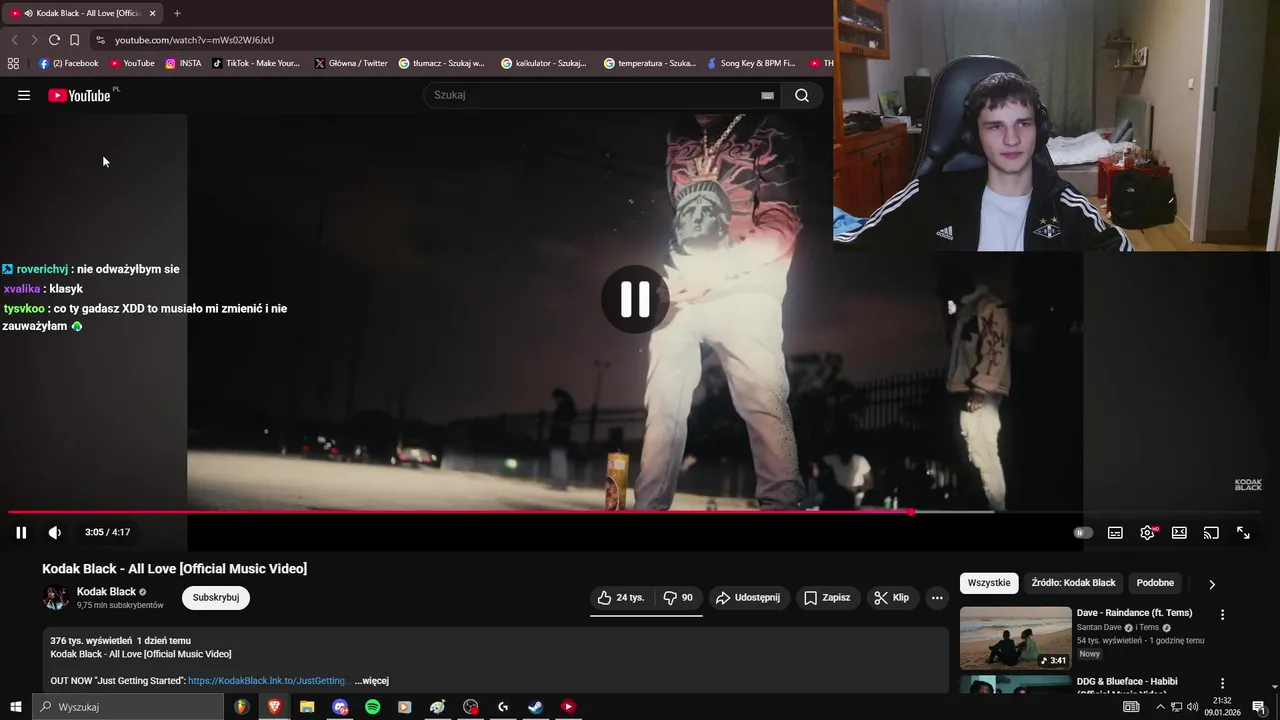1280x720 pixels.
Task: Open the Windows Start menu
Action: coord(16,707)
